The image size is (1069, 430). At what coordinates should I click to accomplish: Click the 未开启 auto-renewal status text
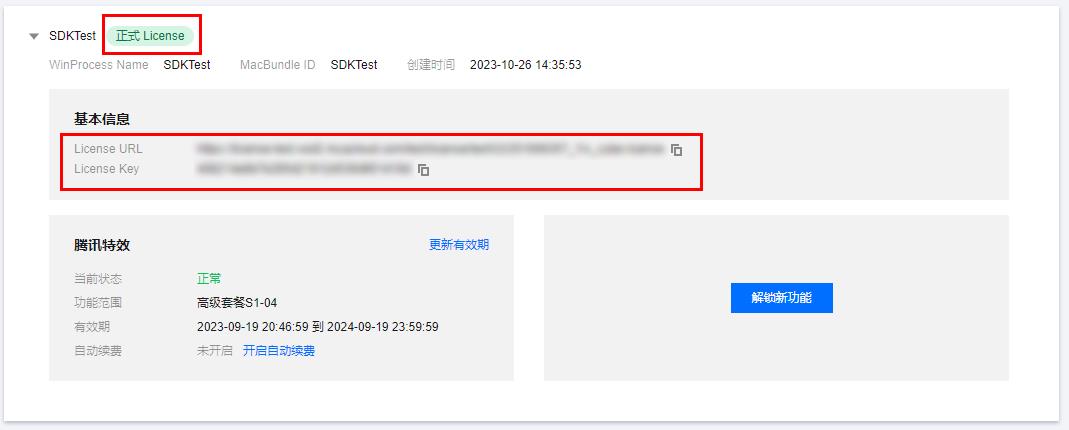pos(215,351)
